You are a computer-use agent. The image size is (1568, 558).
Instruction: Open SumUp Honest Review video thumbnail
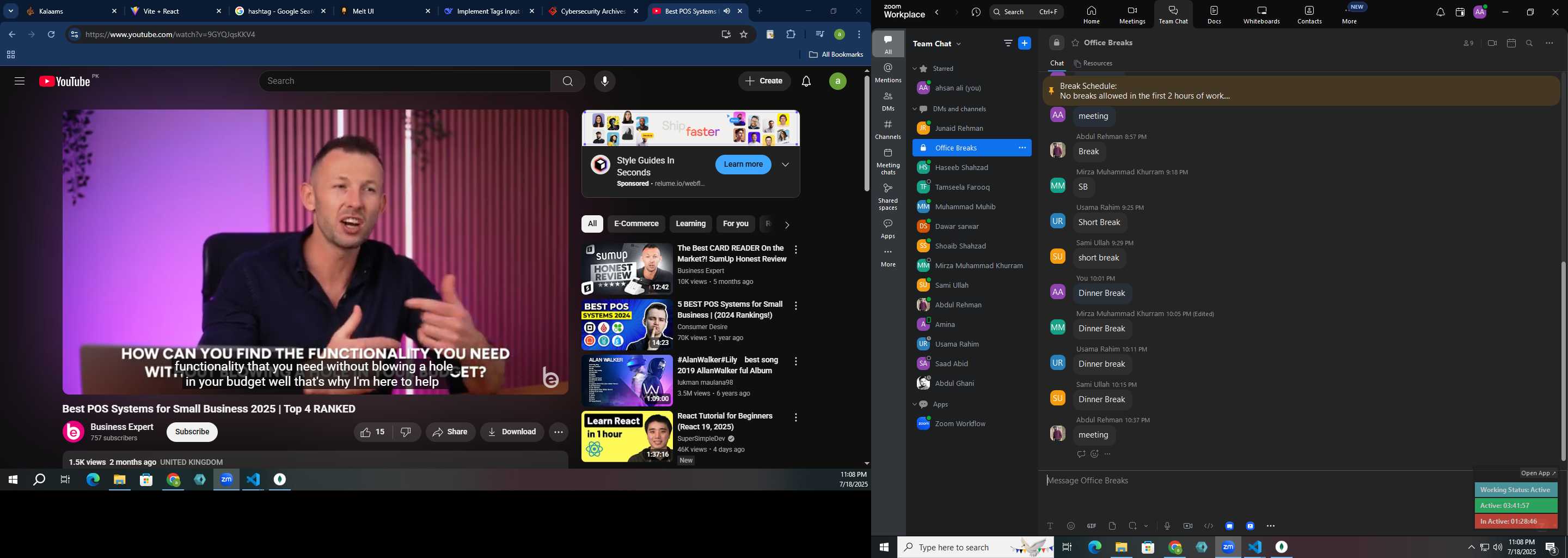pos(627,269)
